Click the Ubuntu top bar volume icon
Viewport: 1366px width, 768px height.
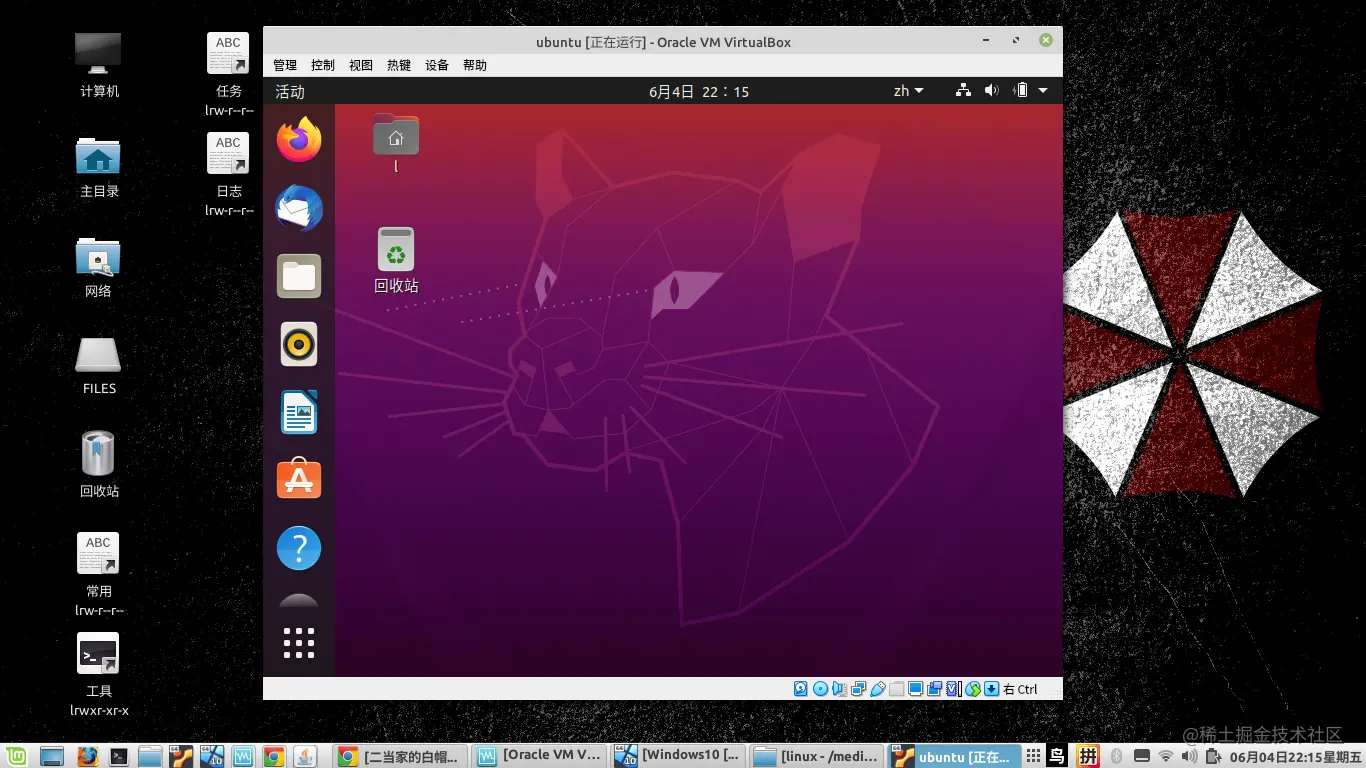pyautogui.click(x=991, y=91)
